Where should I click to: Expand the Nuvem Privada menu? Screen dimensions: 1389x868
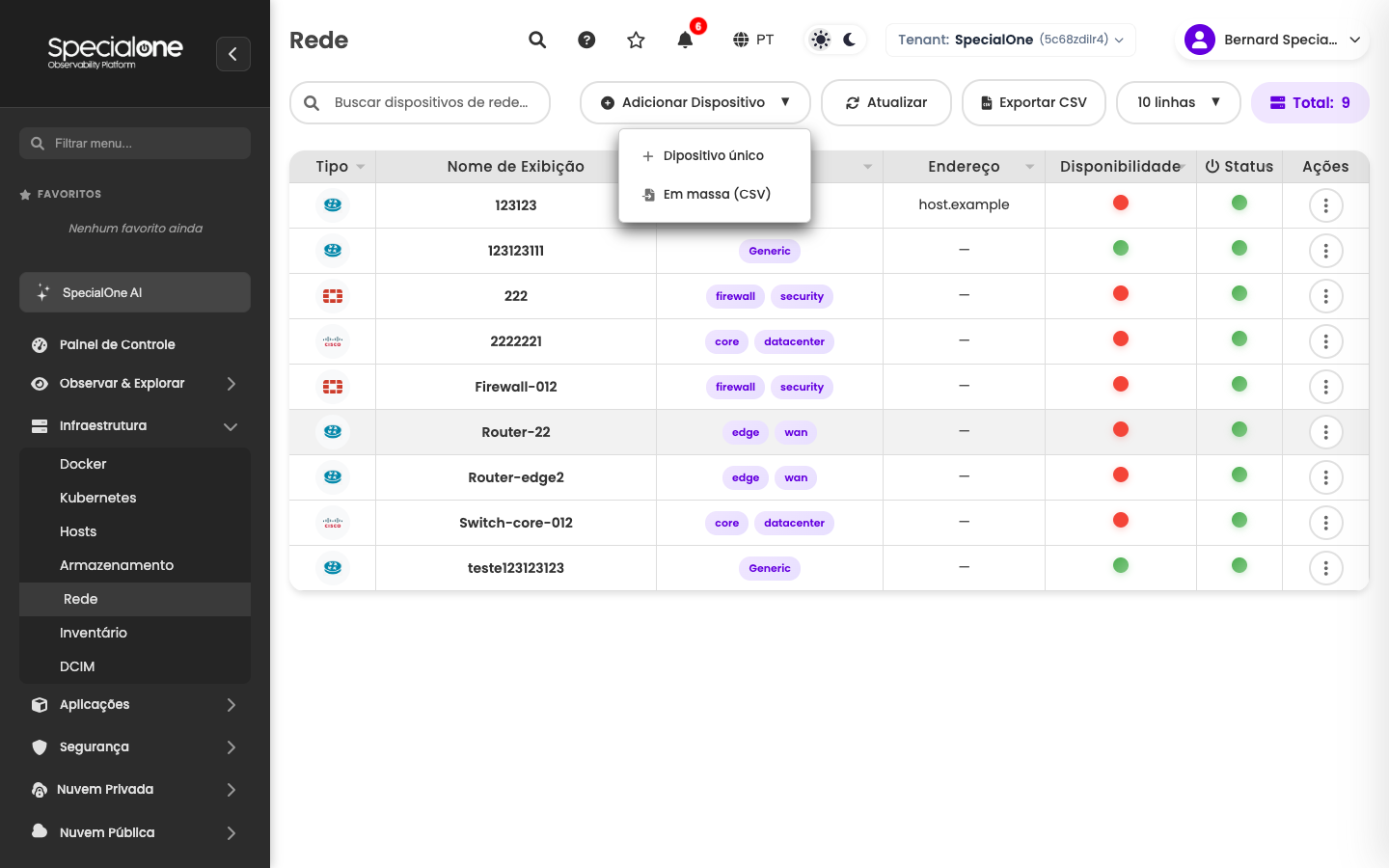tap(135, 789)
